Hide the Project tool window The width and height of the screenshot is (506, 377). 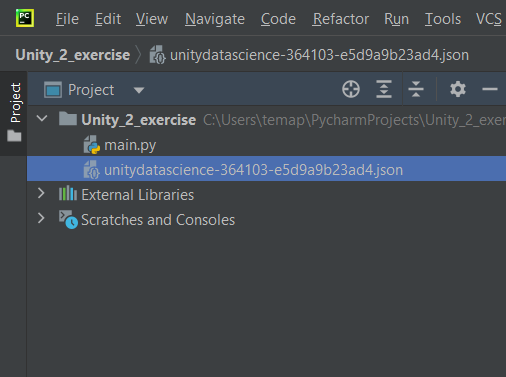click(490, 89)
